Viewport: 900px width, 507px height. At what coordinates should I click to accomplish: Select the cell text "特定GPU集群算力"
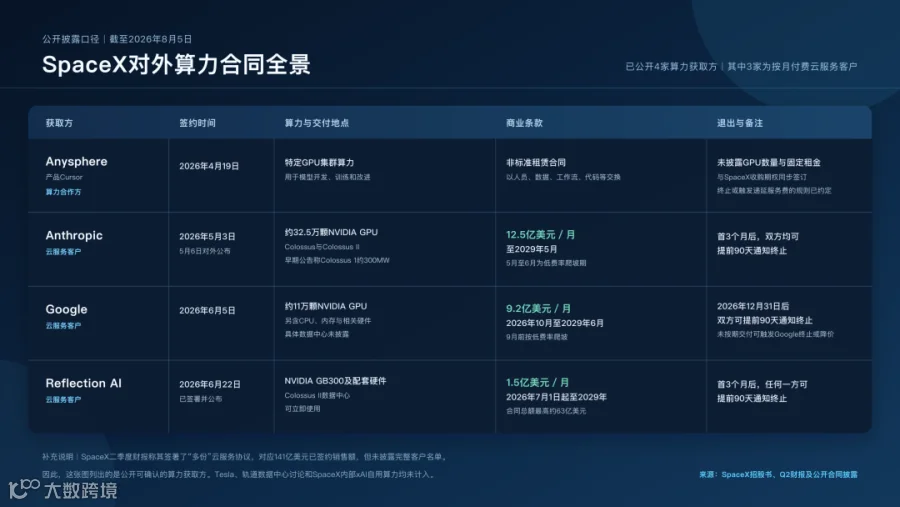tap(319, 162)
